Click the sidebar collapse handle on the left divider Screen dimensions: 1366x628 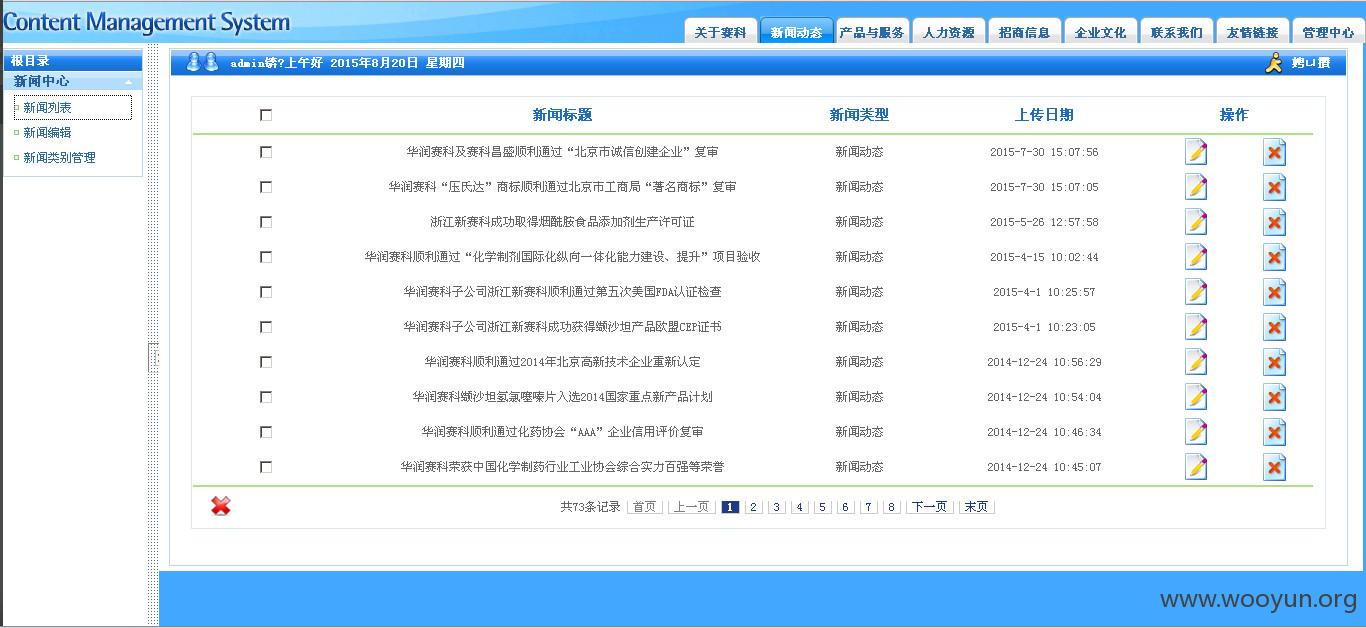[153, 358]
